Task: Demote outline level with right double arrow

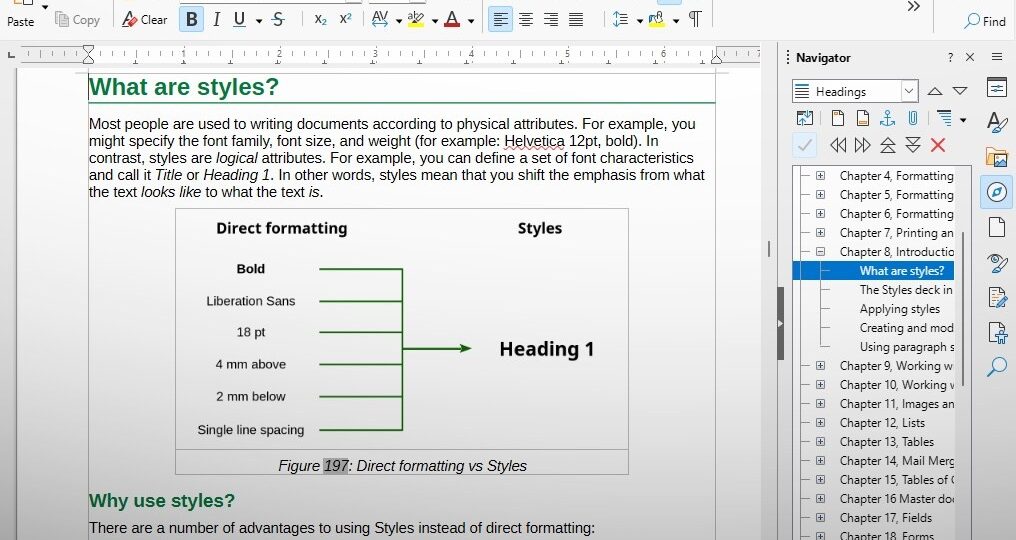Action: click(862, 145)
